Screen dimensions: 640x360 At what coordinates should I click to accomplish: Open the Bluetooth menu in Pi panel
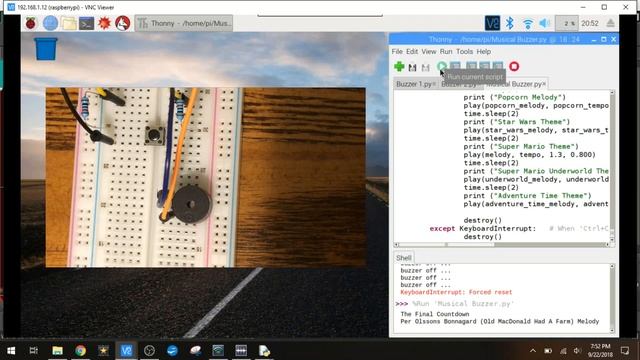[x=509, y=23]
